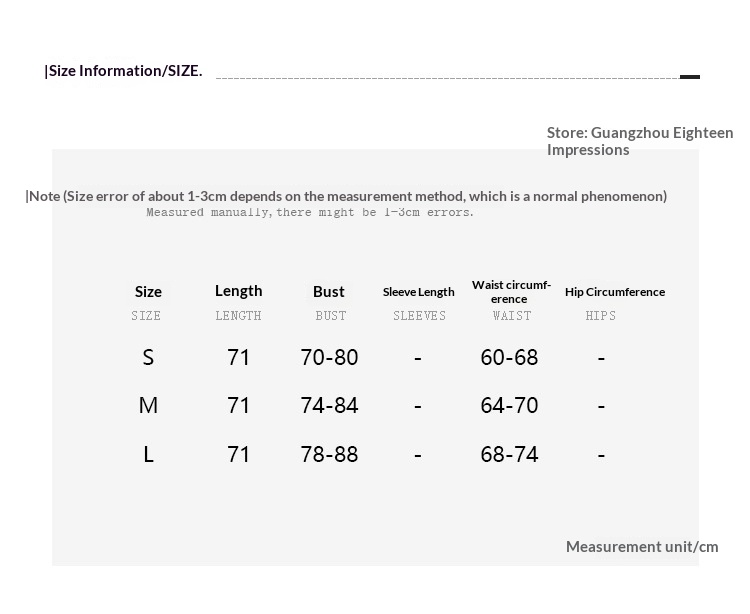The height and width of the screenshot is (614, 750).
Task: Click the 74-84 bust value
Action: click(329, 405)
